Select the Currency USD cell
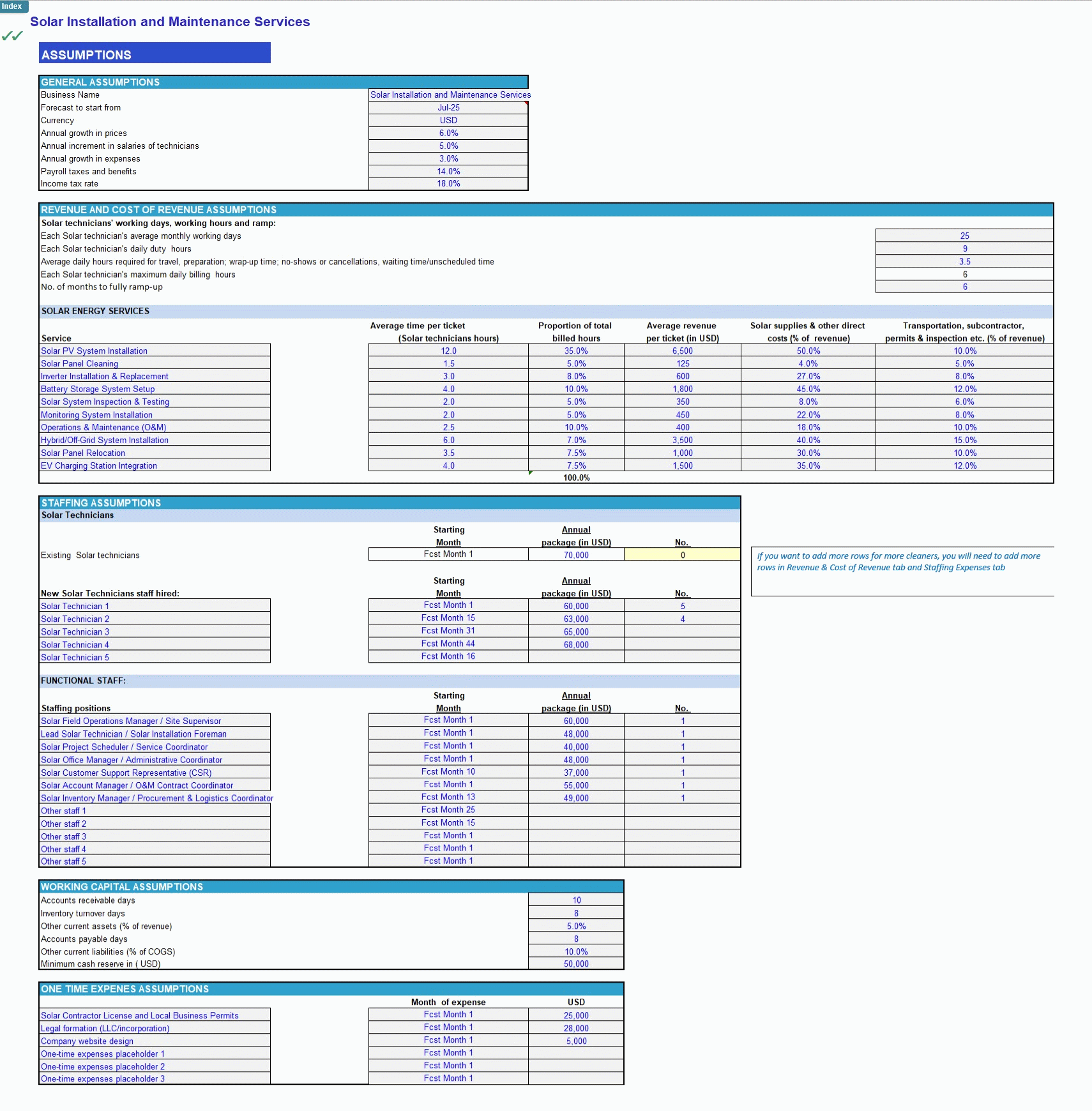Viewport: 1092px width, 1111px height. coord(448,121)
